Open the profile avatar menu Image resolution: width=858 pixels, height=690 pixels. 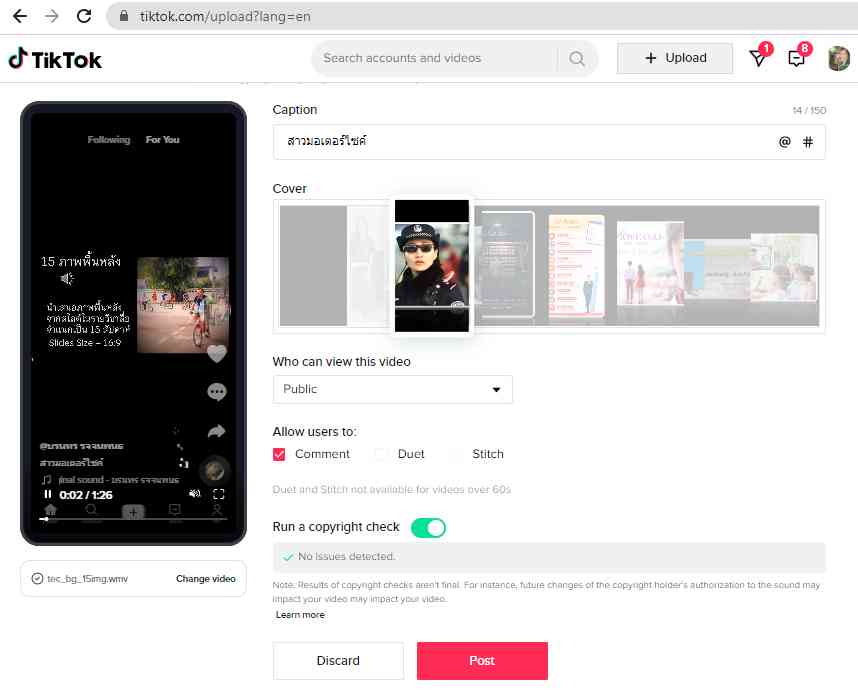click(838, 59)
